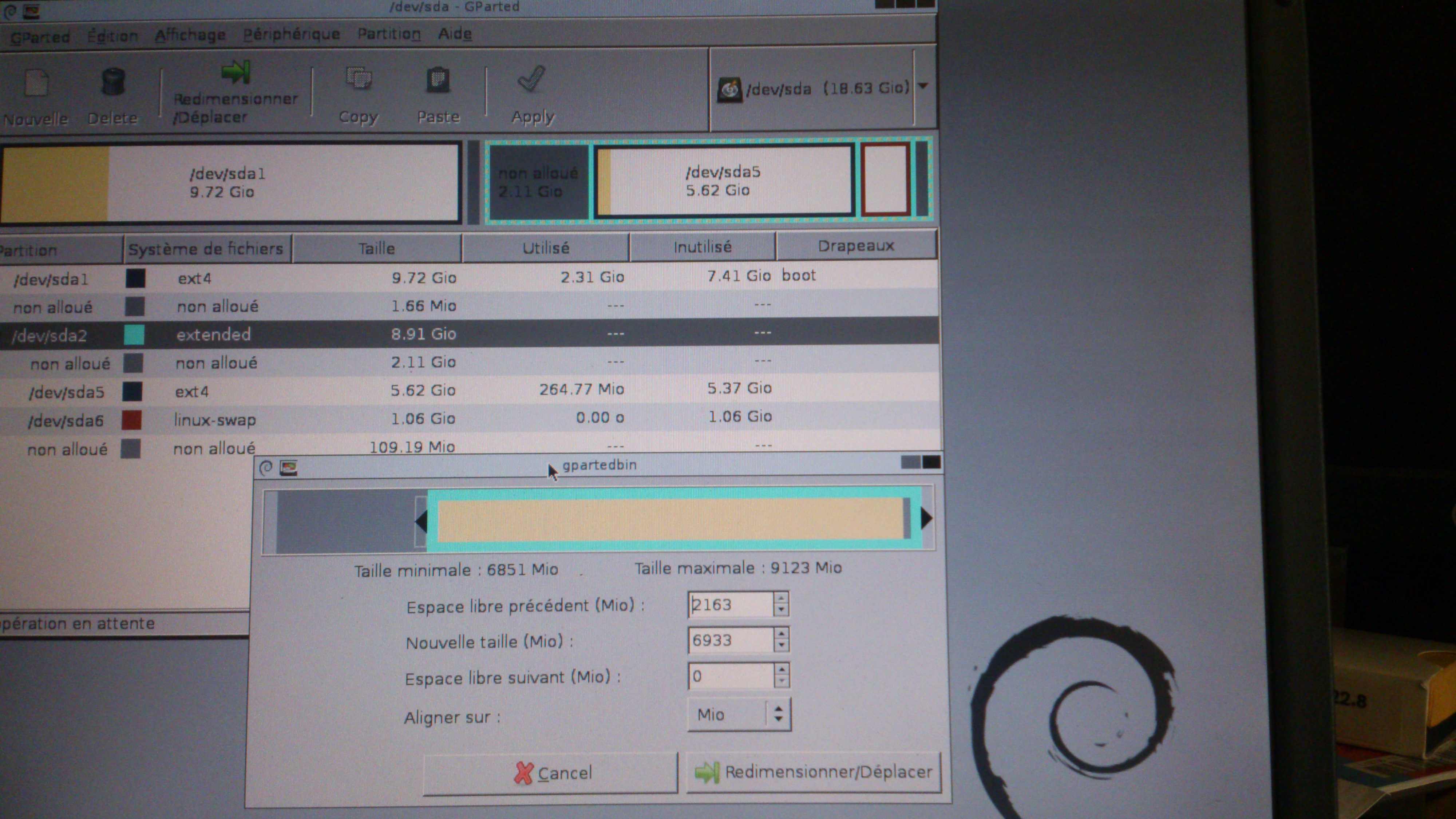This screenshot has height=819, width=1456.
Task: Click the gray unallocated area in resize dialog
Action: (x=345, y=521)
